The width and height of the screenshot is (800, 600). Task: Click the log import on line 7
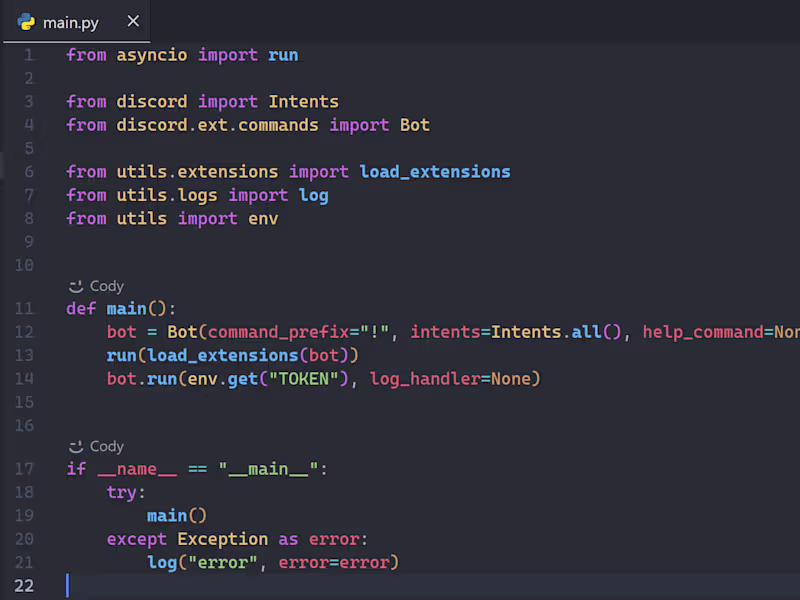click(313, 195)
